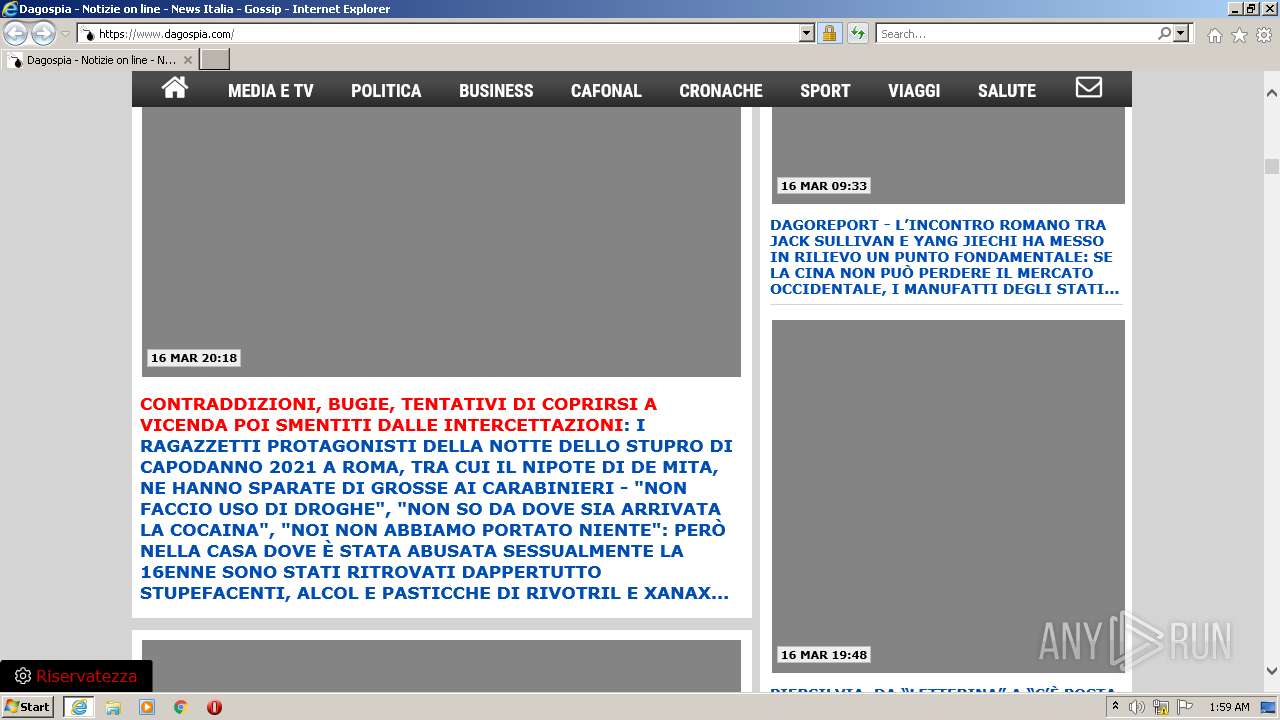Show hidden system tray icons
The width and height of the screenshot is (1280, 720).
[1115, 707]
